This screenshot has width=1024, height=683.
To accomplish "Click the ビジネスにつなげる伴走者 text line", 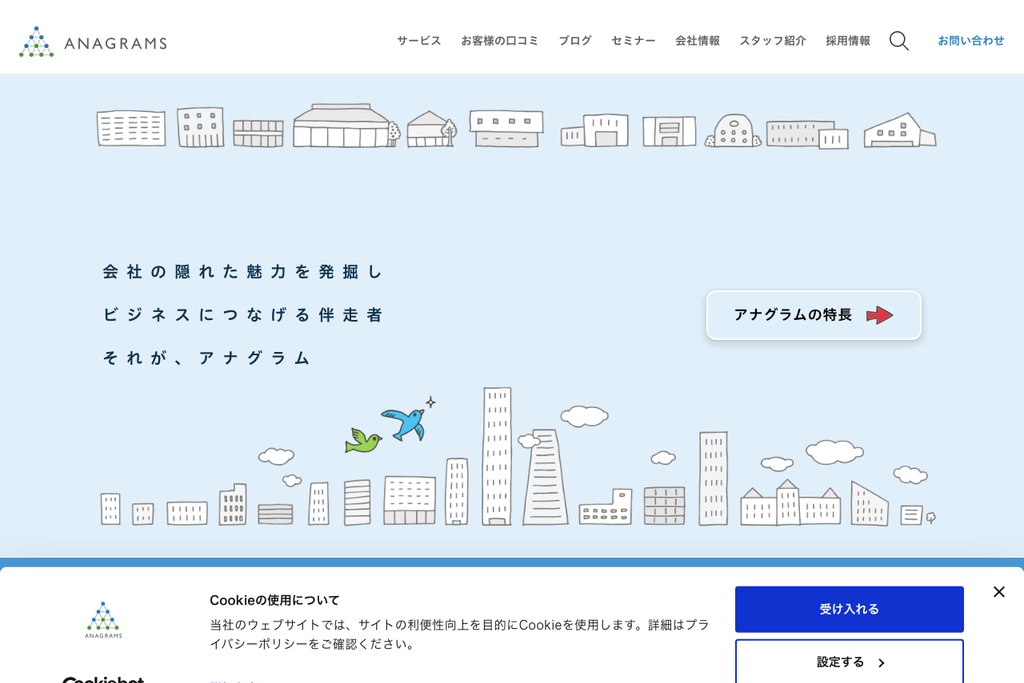I will coord(242,315).
